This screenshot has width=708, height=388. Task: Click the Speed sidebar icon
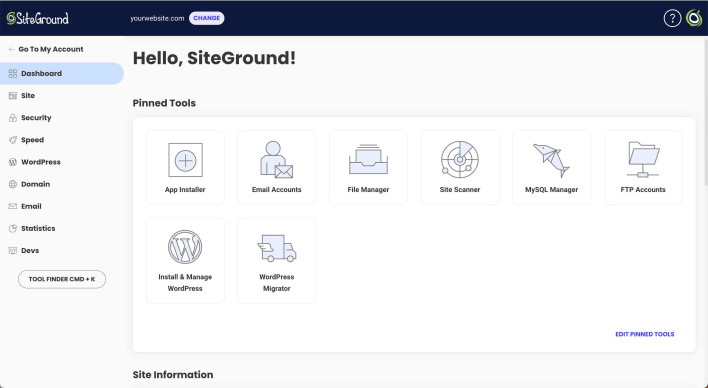point(13,140)
